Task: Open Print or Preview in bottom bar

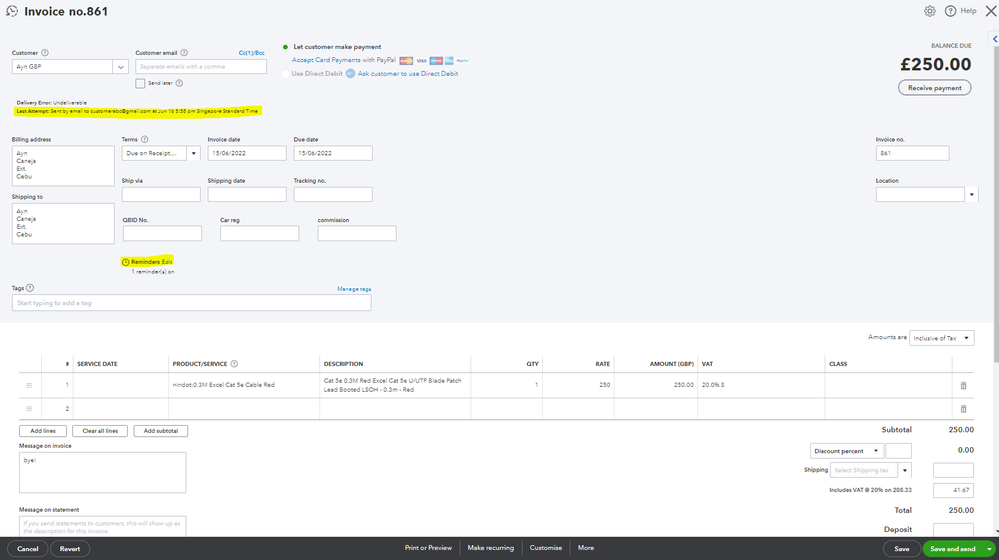Action: click(x=428, y=548)
